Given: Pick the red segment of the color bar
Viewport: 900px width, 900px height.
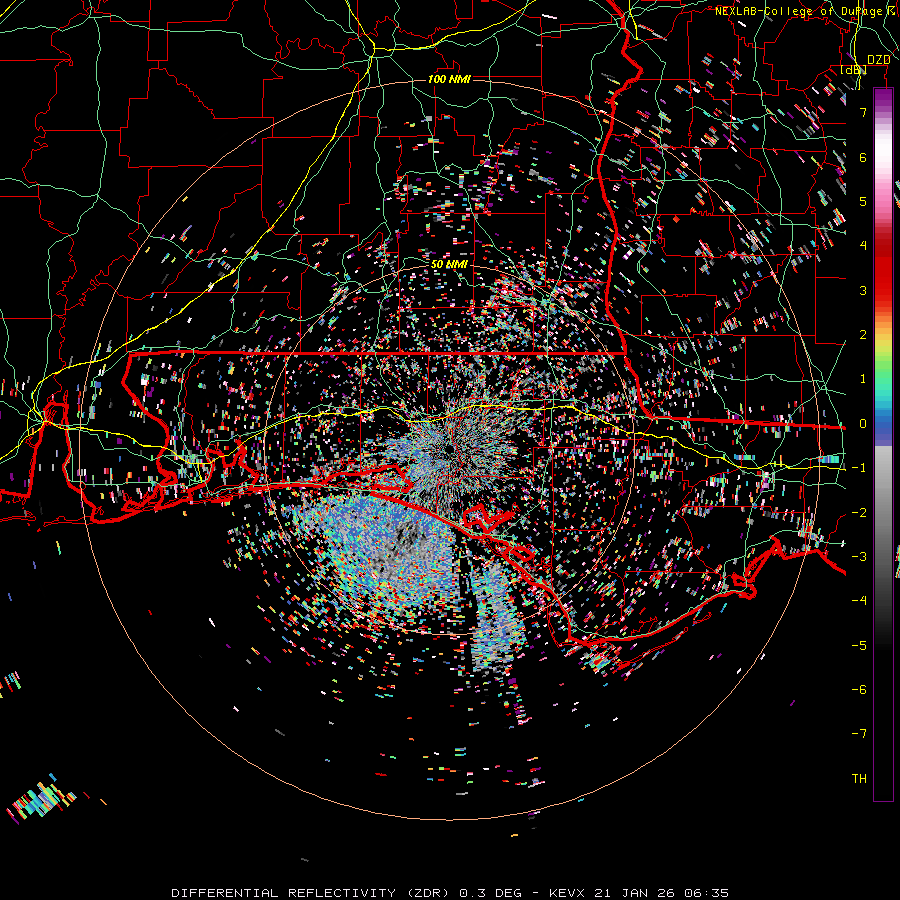Looking at the screenshot, I should 883,270.
